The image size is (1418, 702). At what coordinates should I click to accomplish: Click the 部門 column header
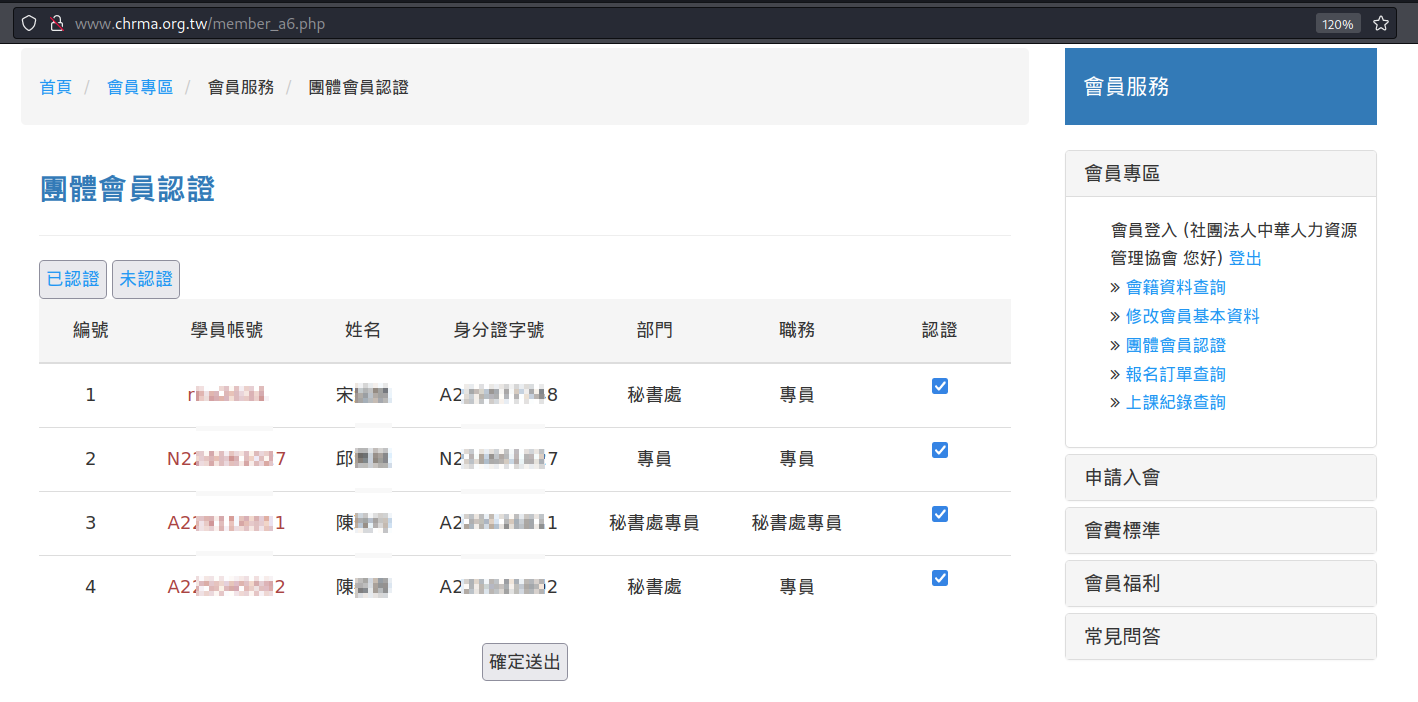click(655, 330)
